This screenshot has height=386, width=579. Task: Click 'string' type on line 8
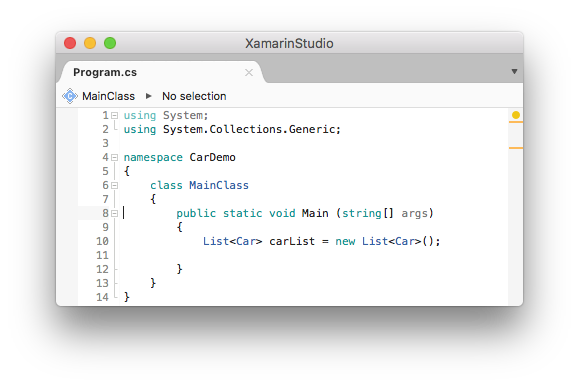[362, 214]
